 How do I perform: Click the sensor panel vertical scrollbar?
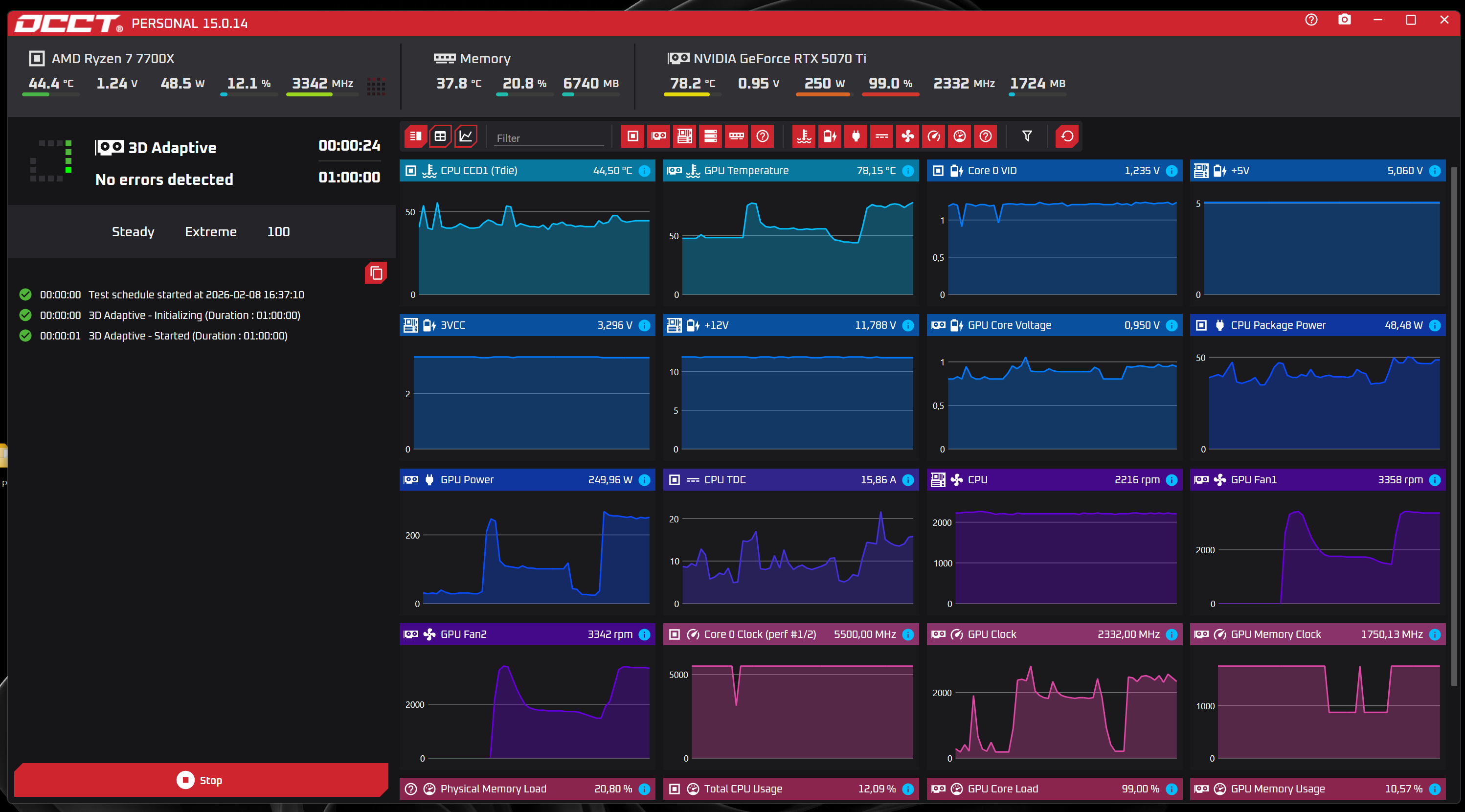tap(1454, 427)
